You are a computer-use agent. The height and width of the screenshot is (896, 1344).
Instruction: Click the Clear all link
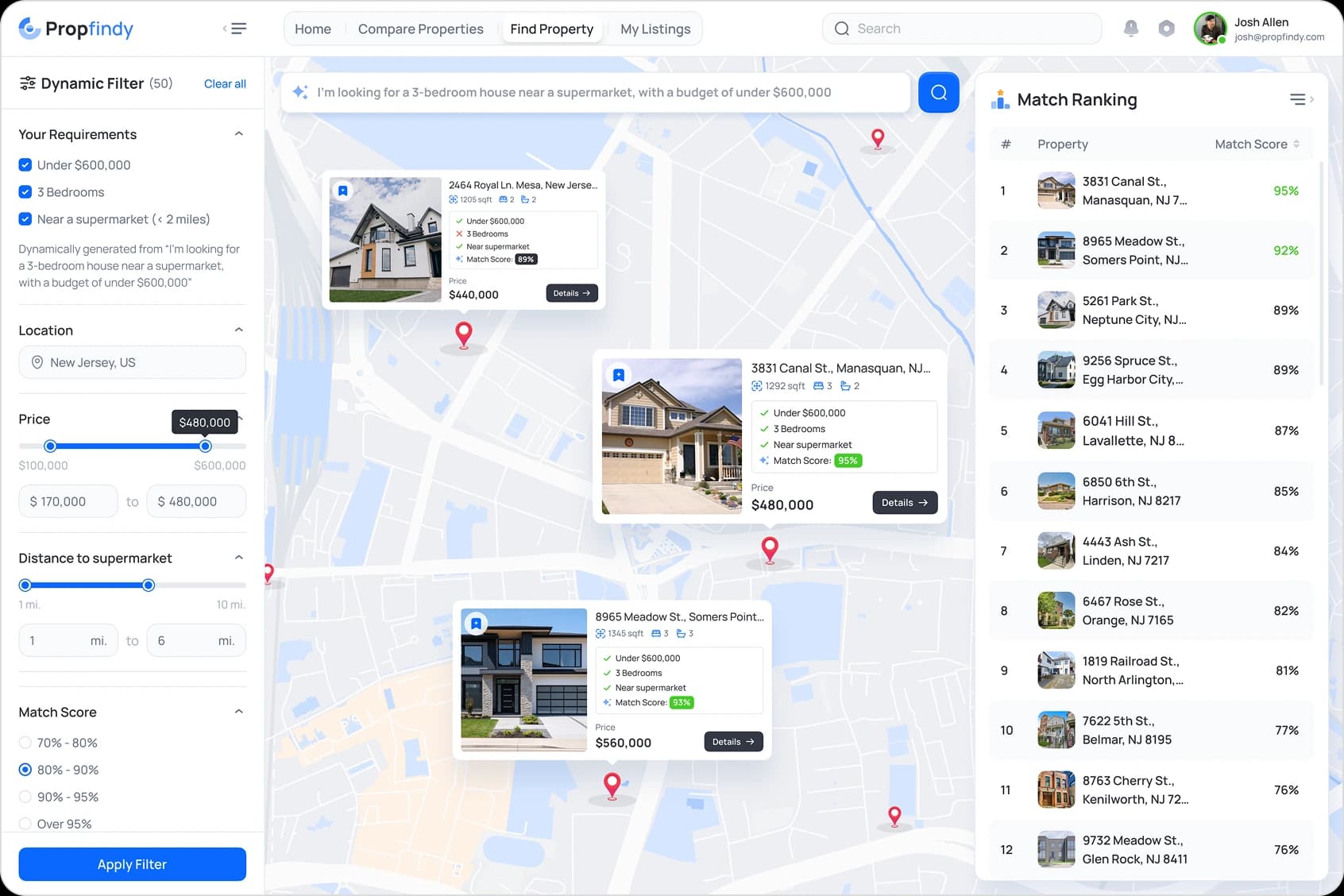(x=225, y=83)
